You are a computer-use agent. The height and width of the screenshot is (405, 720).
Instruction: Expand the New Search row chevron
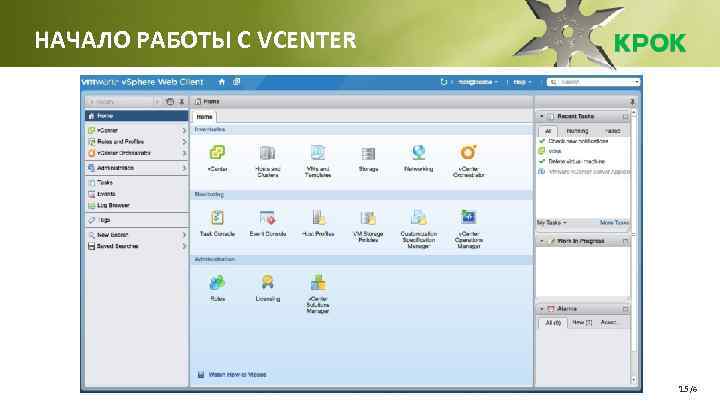(184, 235)
